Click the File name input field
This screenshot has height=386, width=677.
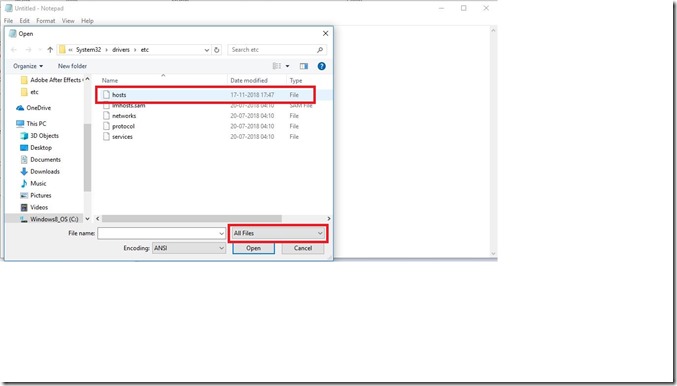tap(158, 234)
